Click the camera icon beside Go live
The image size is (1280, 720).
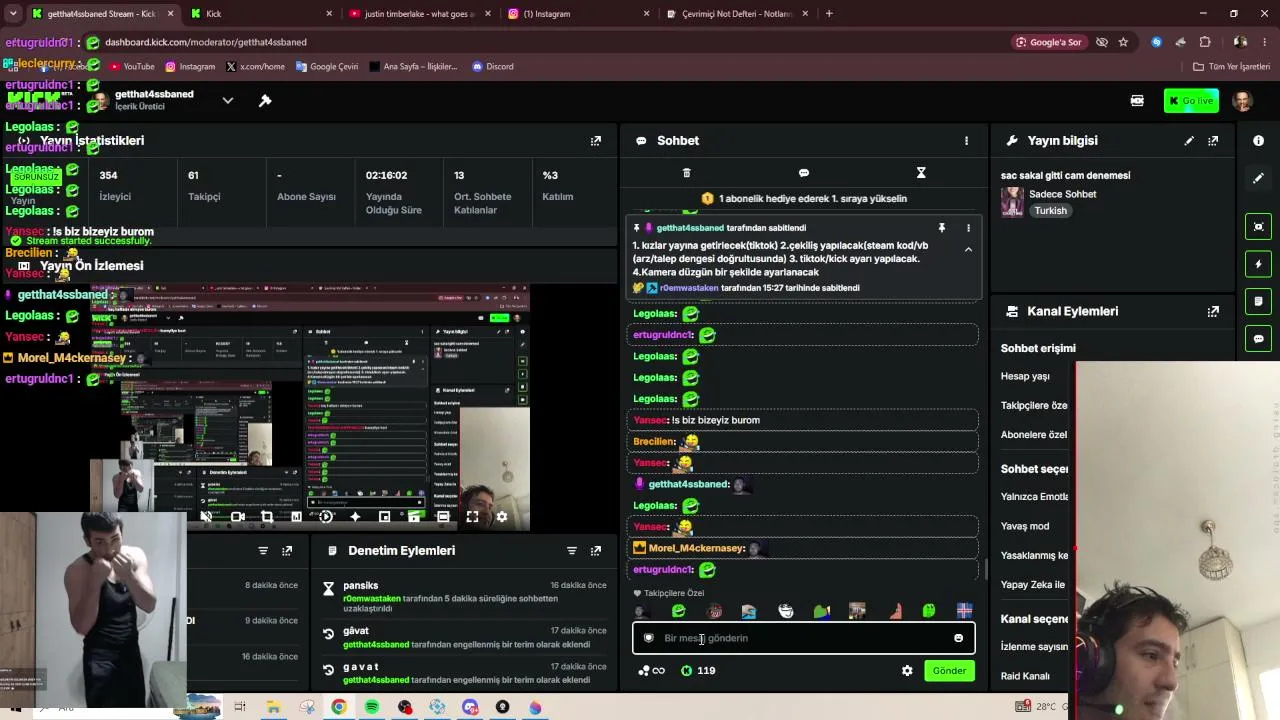click(x=1137, y=100)
